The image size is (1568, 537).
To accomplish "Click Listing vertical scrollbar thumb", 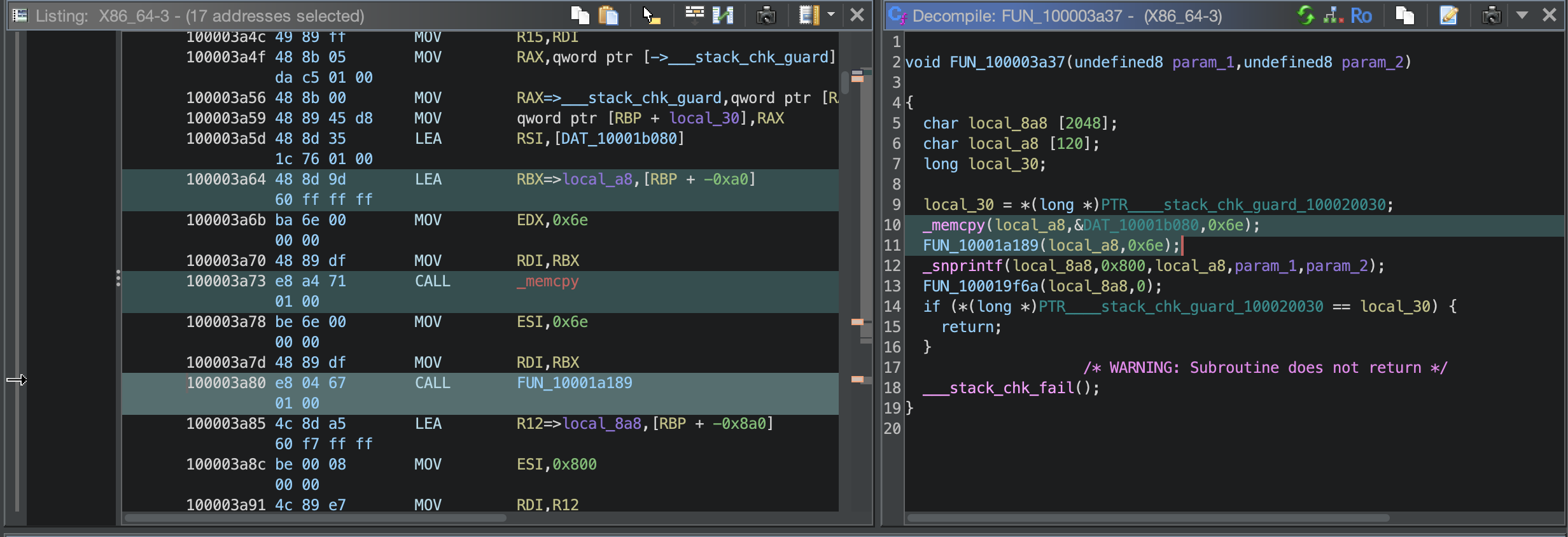I will click(845, 82).
